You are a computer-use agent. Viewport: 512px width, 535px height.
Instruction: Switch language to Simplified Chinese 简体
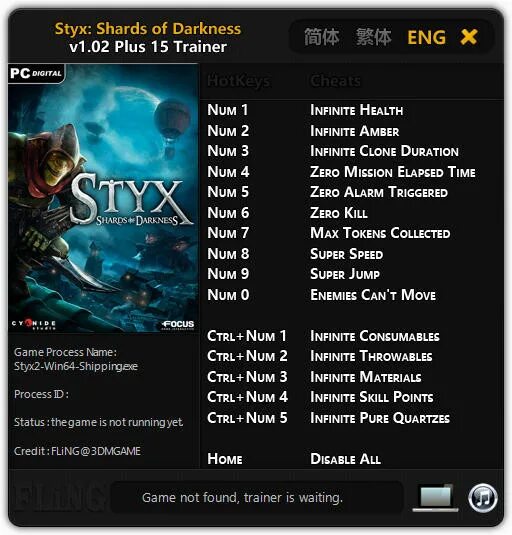click(321, 37)
